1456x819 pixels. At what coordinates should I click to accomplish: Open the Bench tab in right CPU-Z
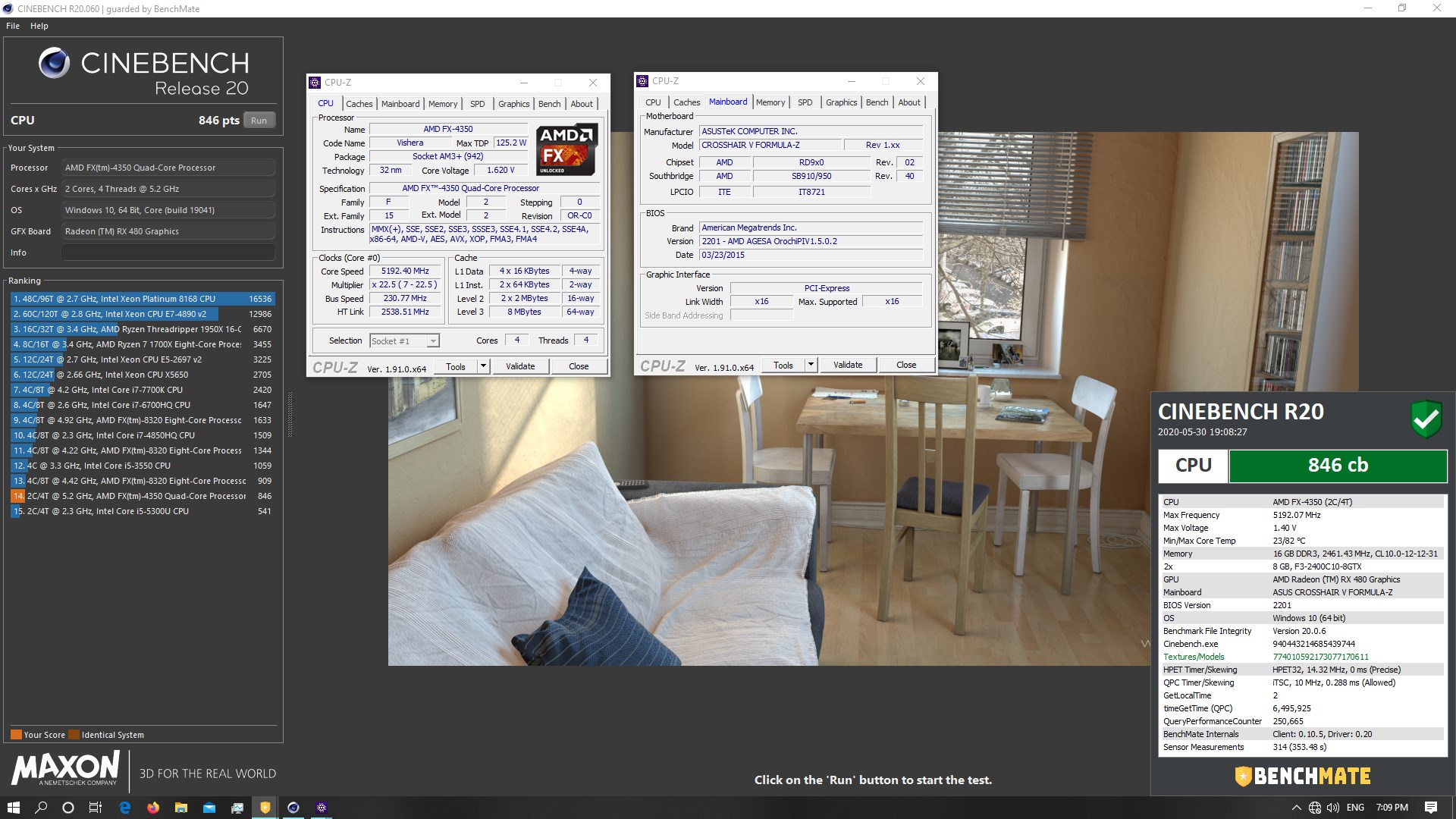point(877,102)
